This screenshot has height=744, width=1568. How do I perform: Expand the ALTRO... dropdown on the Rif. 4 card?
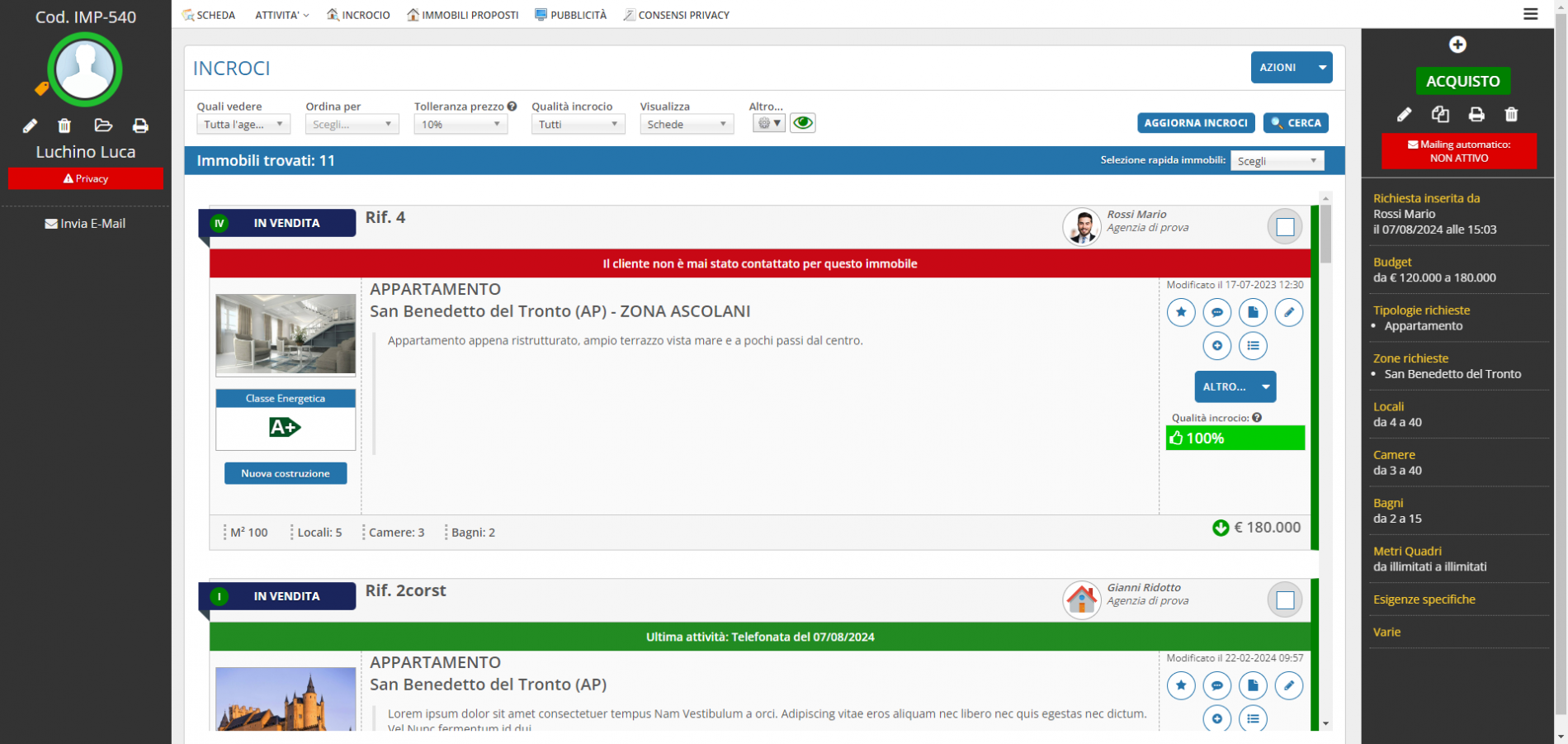point(1235,386)
